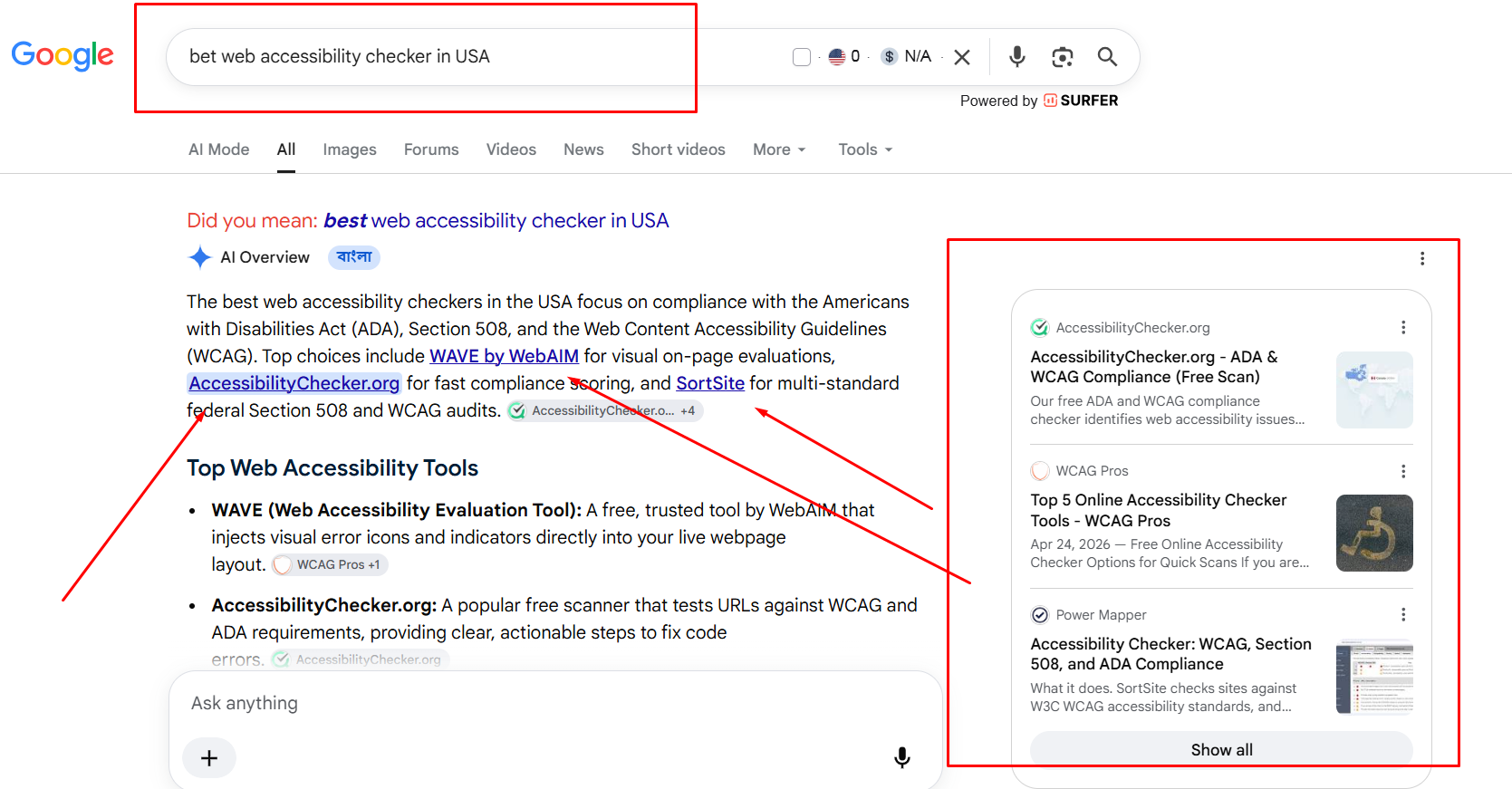Click the Show all sources button
1512x789 pixels.
tap(1221, 750)
